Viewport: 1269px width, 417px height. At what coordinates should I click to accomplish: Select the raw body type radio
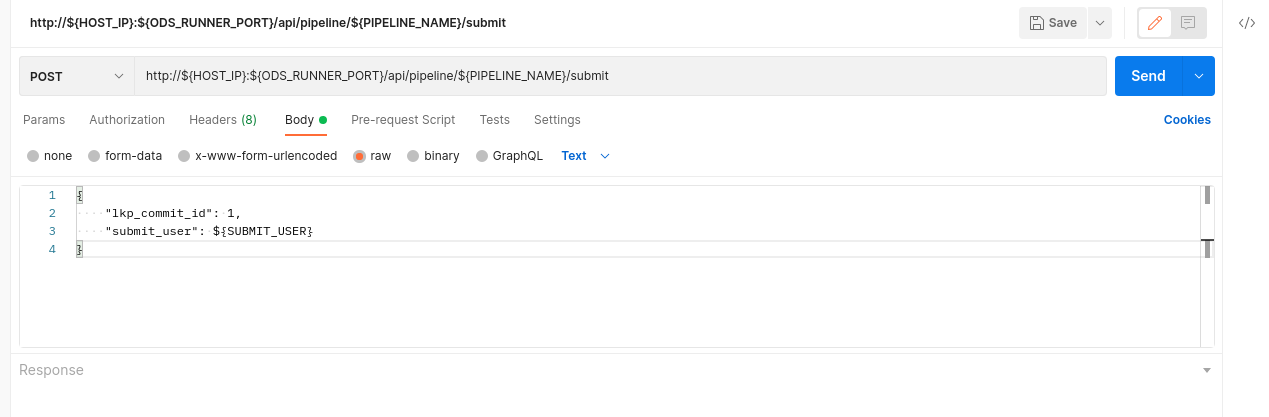[x=360, y=156]
